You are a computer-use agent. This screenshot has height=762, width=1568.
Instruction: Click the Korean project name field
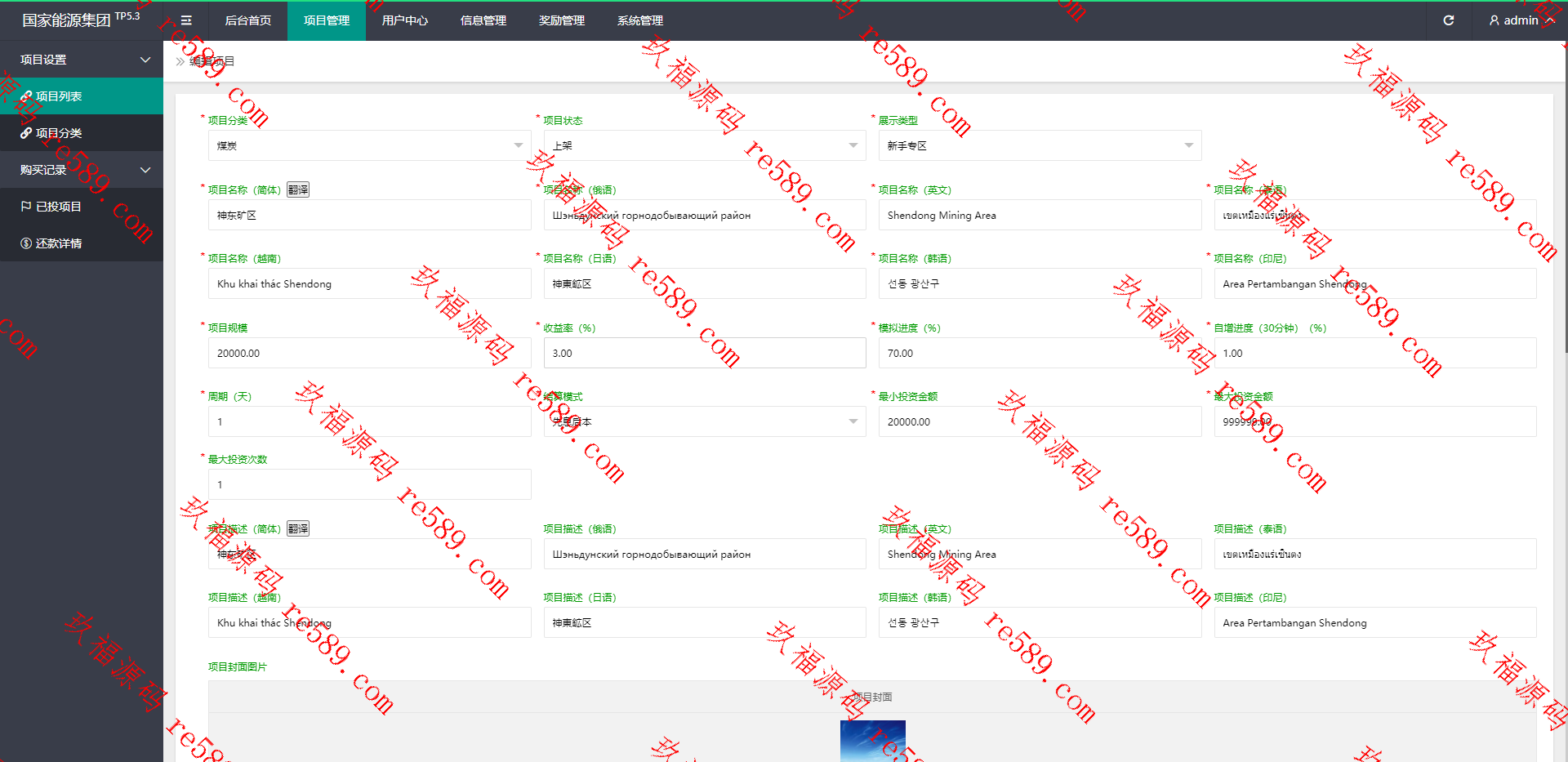pyautogui.click(x=1040, y=283)
